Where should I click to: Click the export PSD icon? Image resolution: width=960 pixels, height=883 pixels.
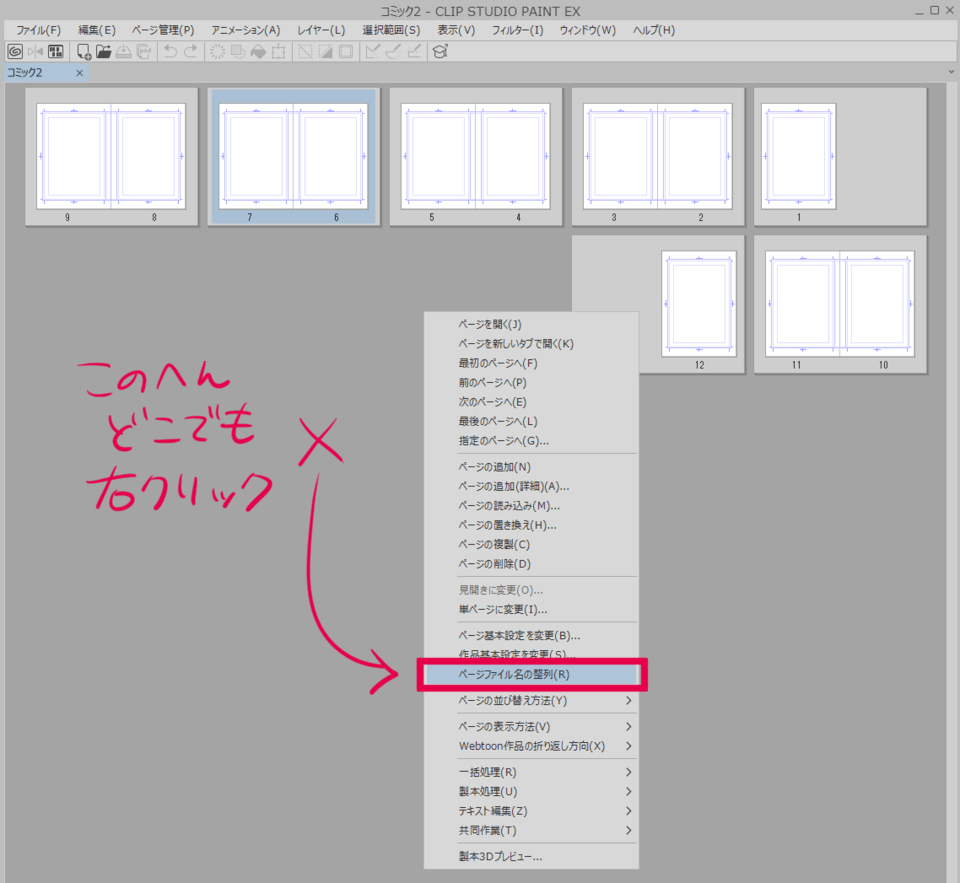tap(144, 52)
